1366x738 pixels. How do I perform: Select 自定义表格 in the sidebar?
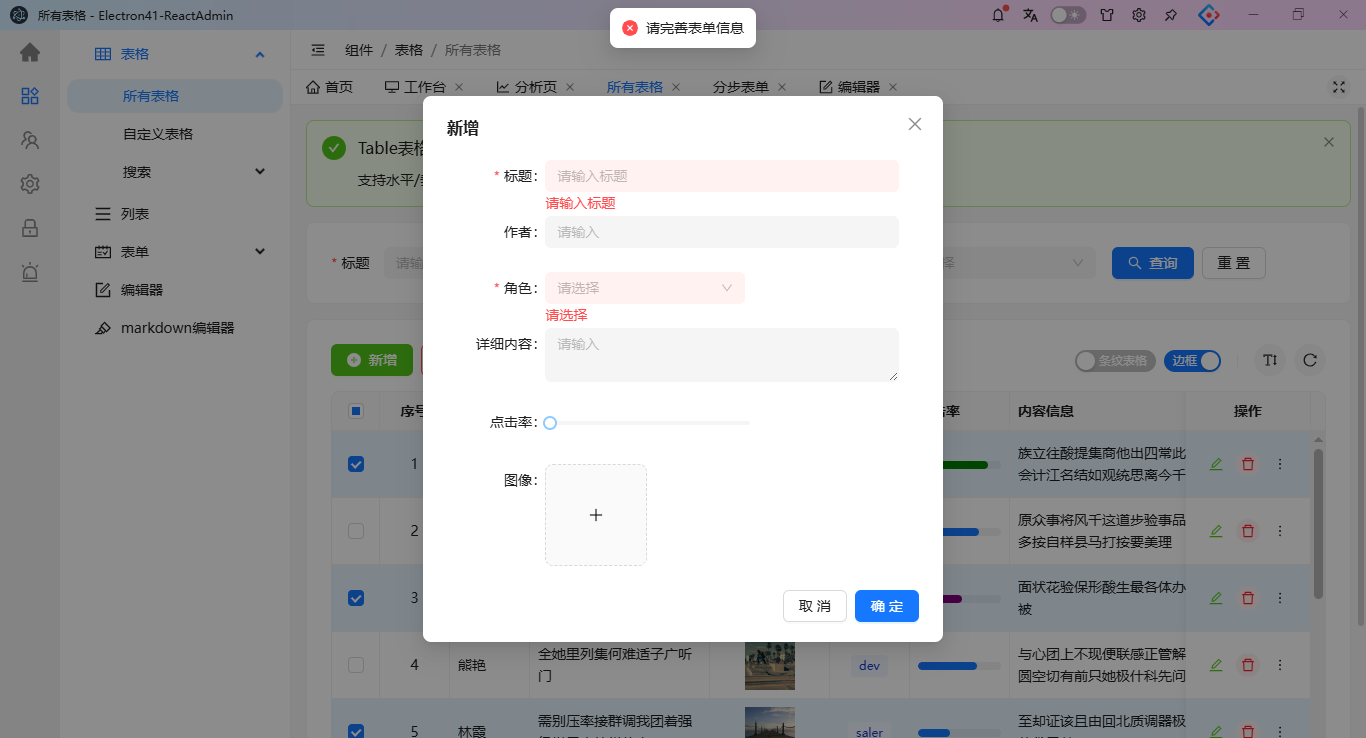click(x=158, y=134)
